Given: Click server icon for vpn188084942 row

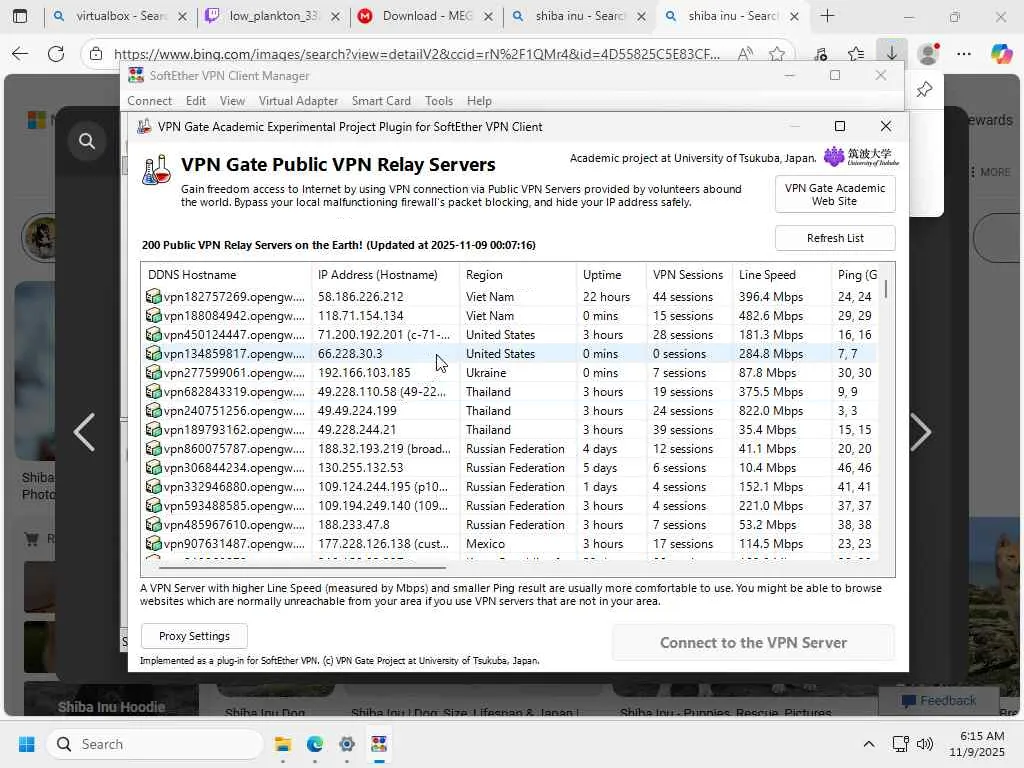Looking at the screenshot, I should 153,315.
